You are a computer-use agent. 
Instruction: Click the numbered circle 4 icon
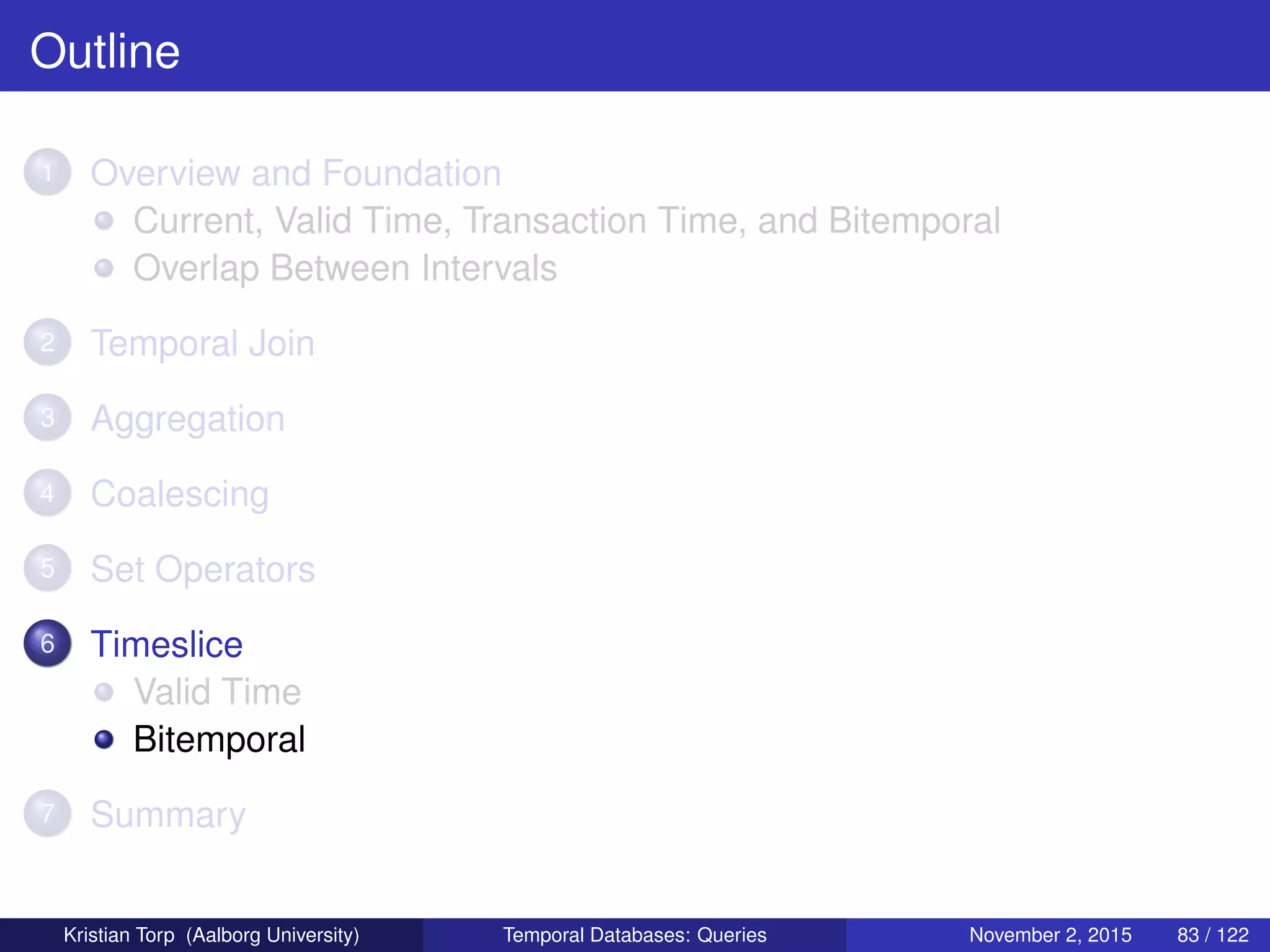(x=48, y=493)
